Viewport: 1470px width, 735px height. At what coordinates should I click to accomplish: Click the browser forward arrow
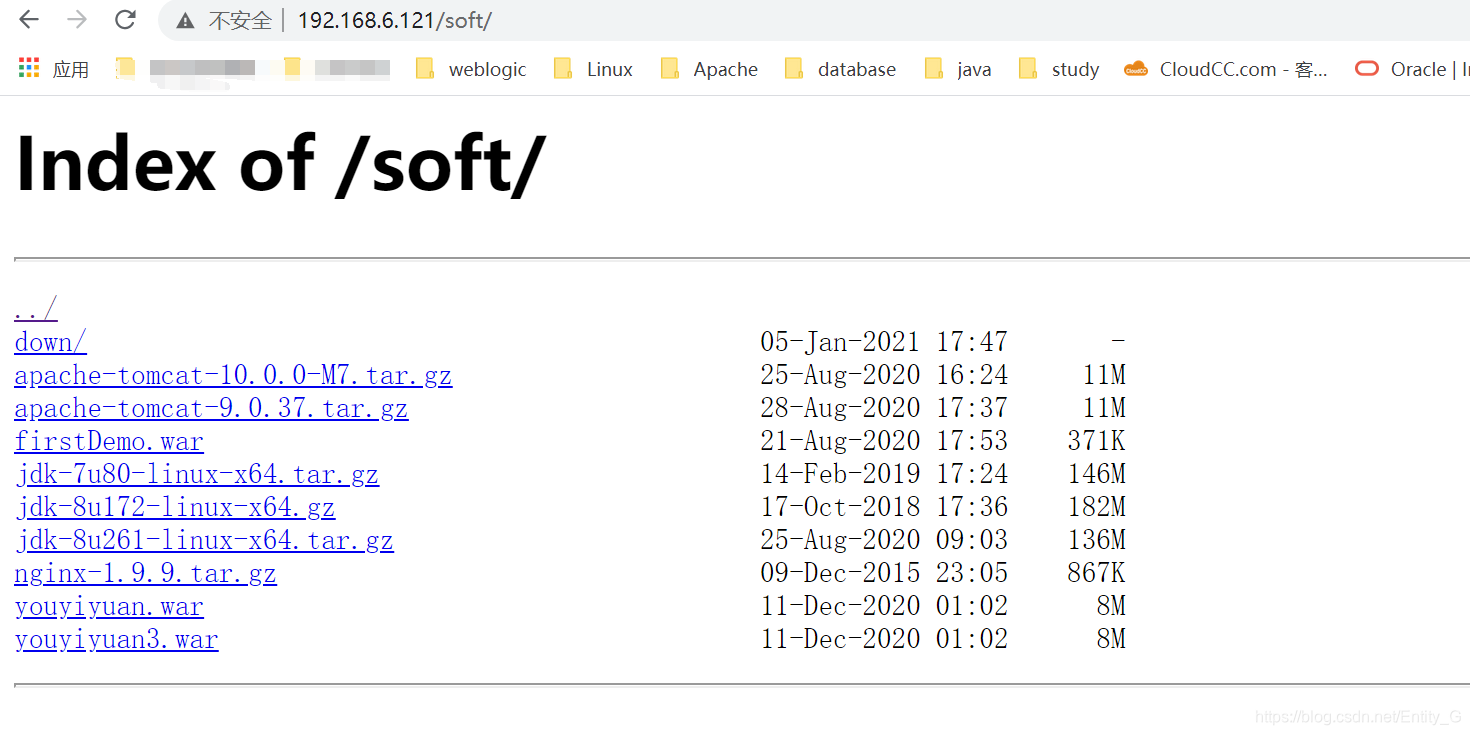[x=77, y=20]
